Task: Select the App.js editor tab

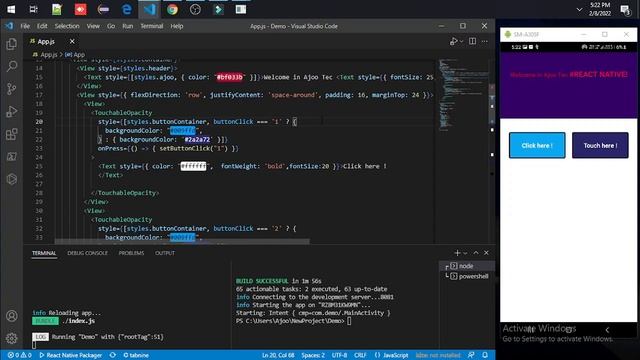Action: click(46, 41)
